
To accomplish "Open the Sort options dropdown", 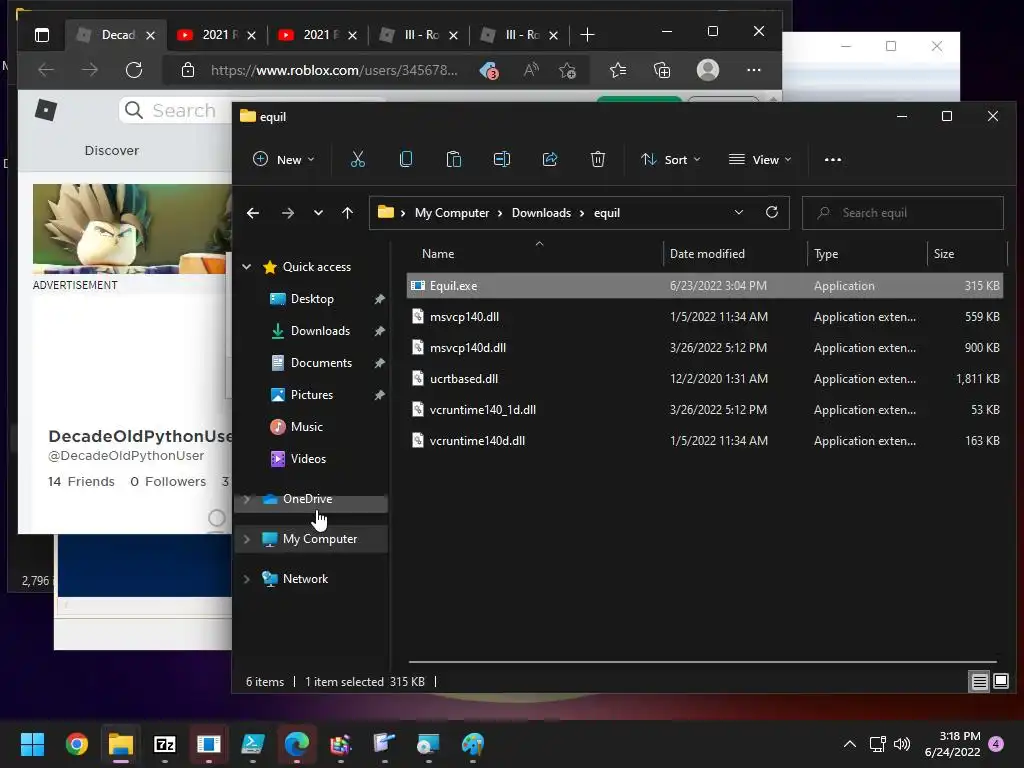I will click(671, 159).
